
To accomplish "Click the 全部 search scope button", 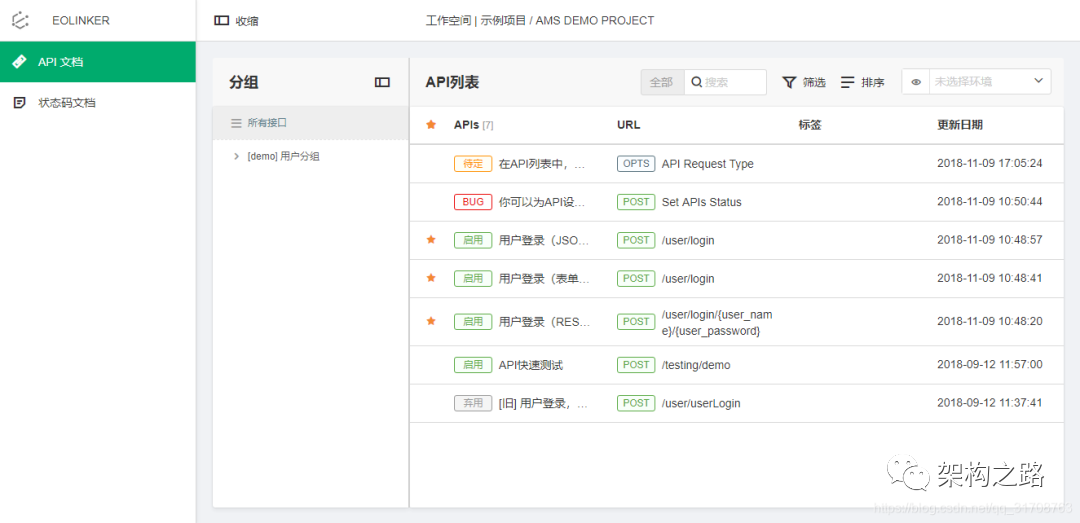I will [x=662, y=82].
